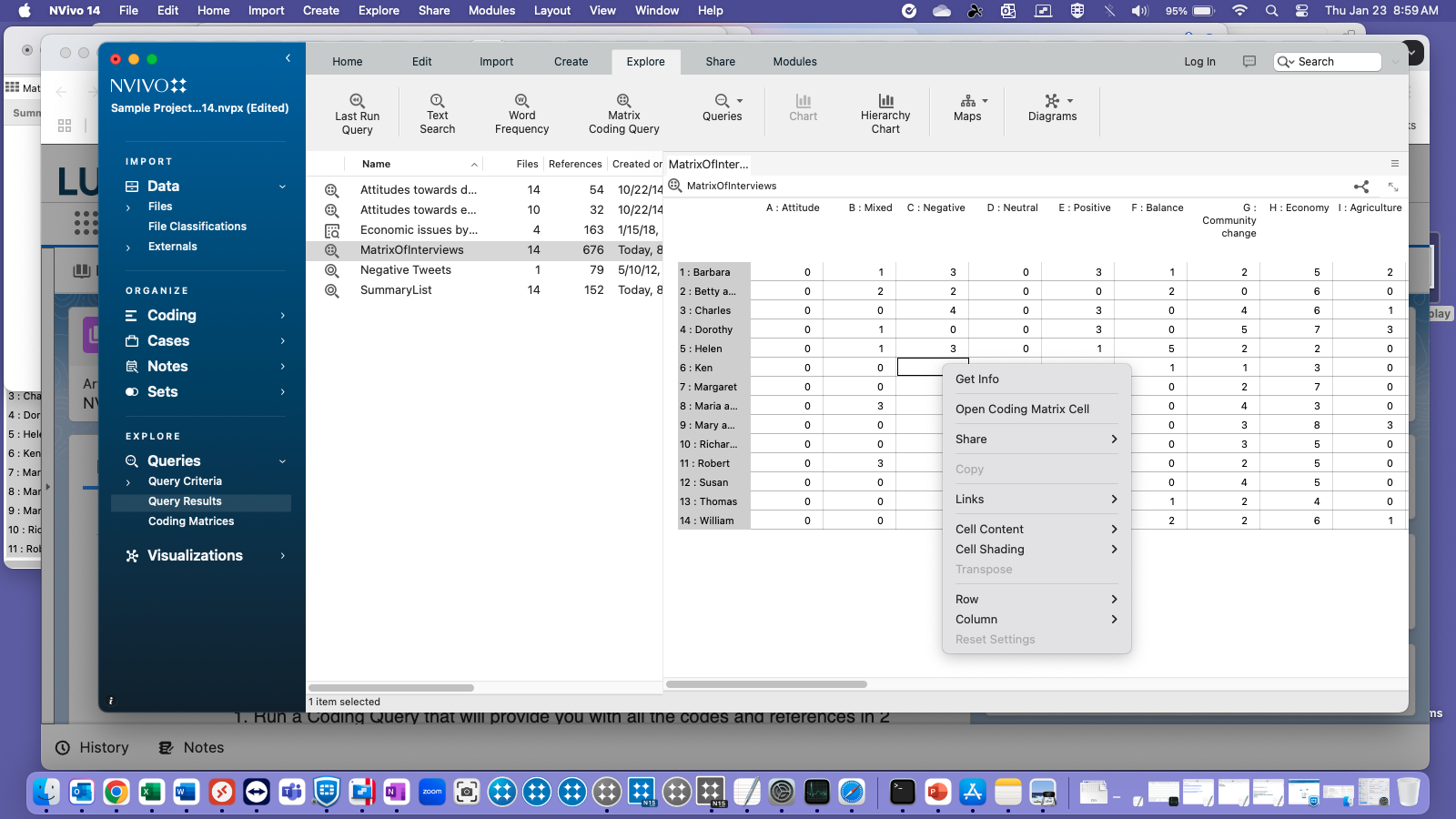Switch to the Share ribbon tab

720,61
